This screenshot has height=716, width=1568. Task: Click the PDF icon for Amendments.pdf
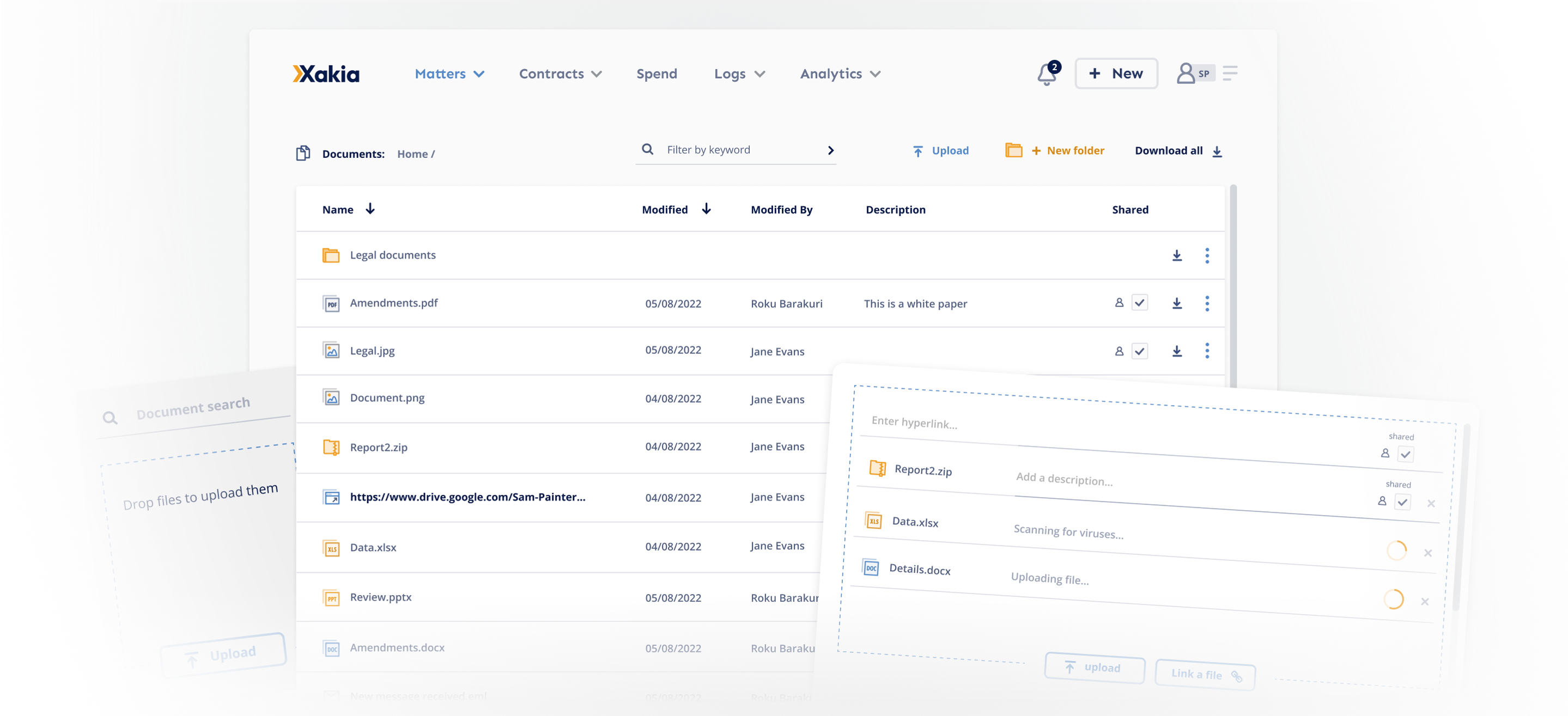tap(331, 304)
